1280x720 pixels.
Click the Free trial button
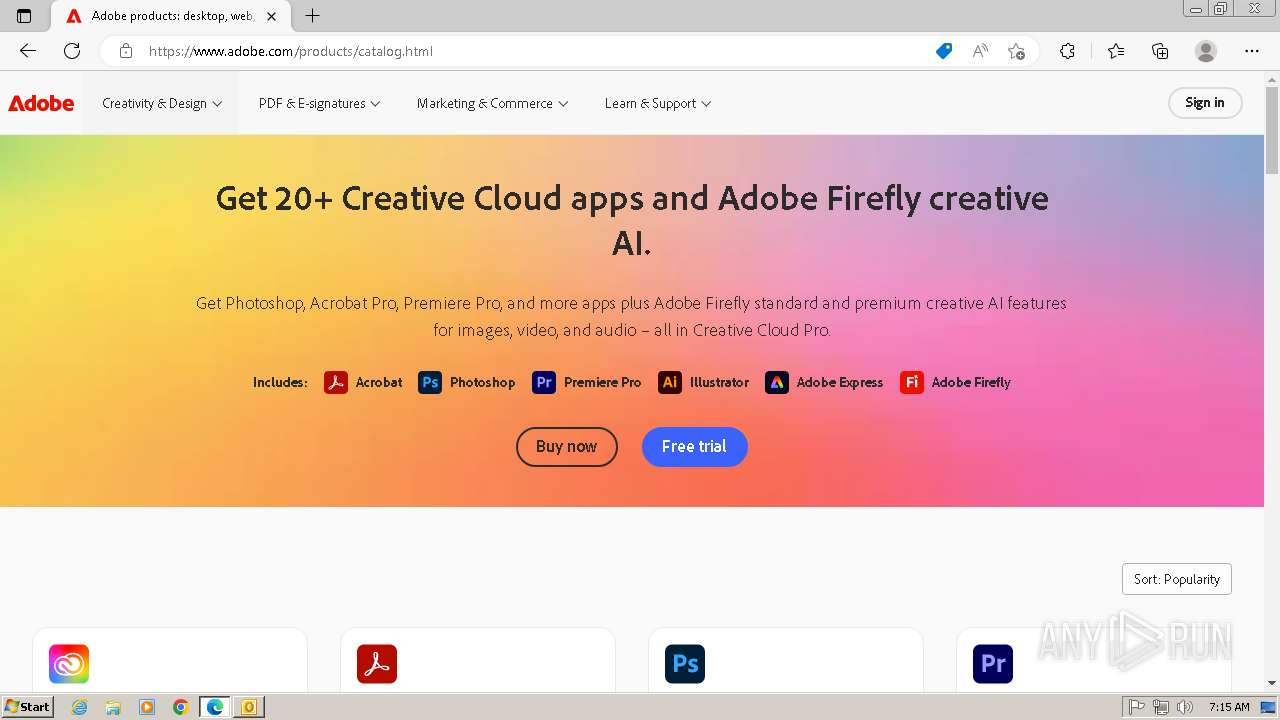point(695,446)
